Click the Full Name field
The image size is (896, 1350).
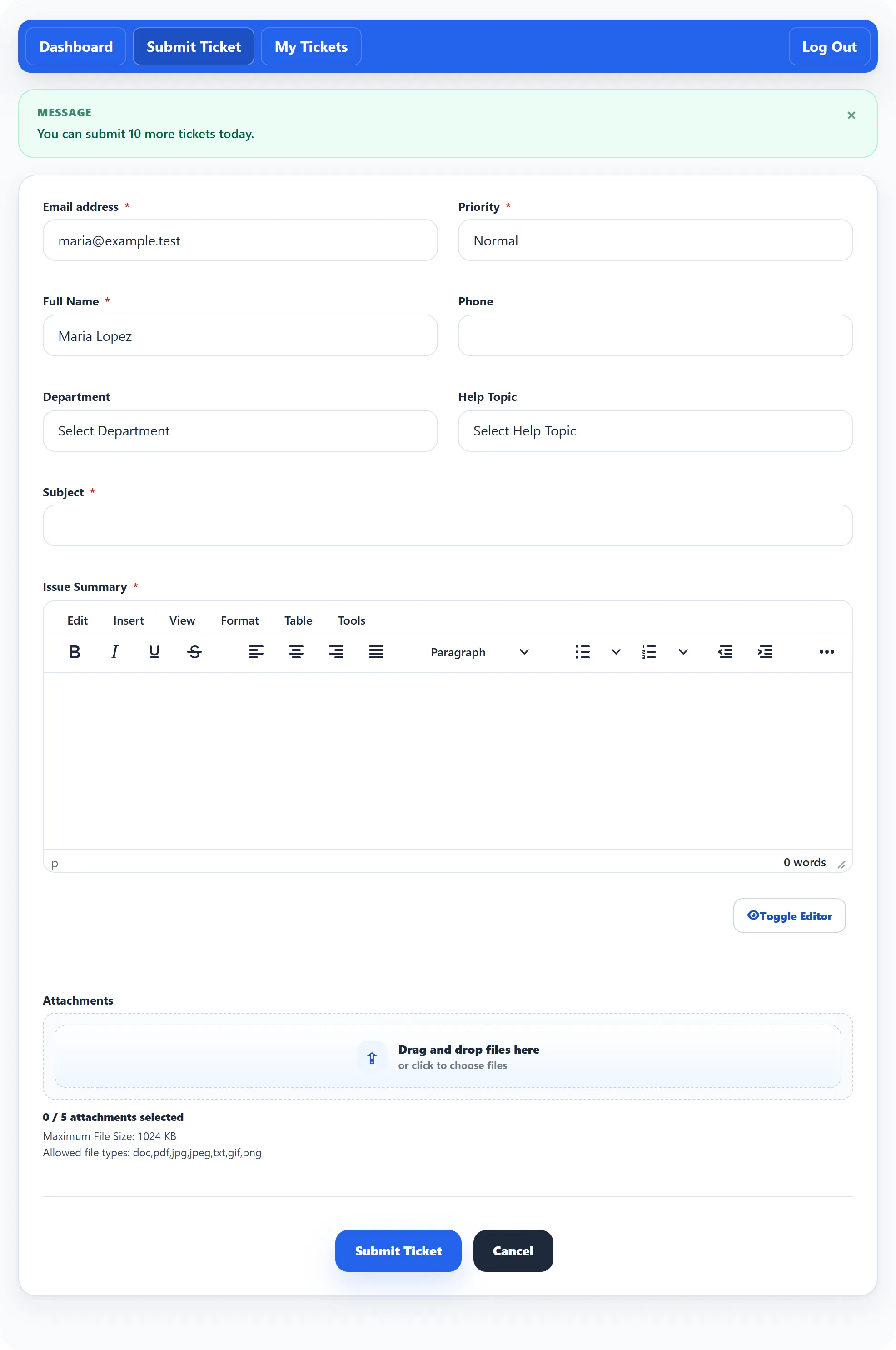click(240, 335)
